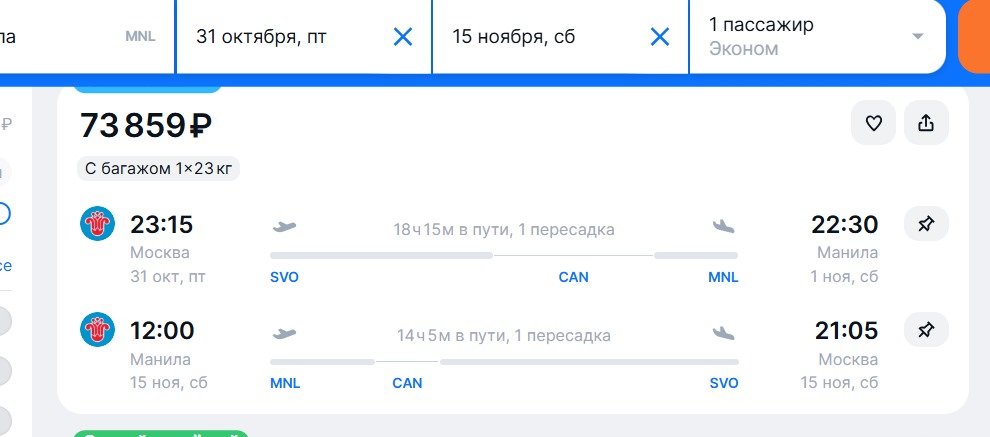
Task: Click the dropdown arrow next to 1 пассажир
Action: 918,37
